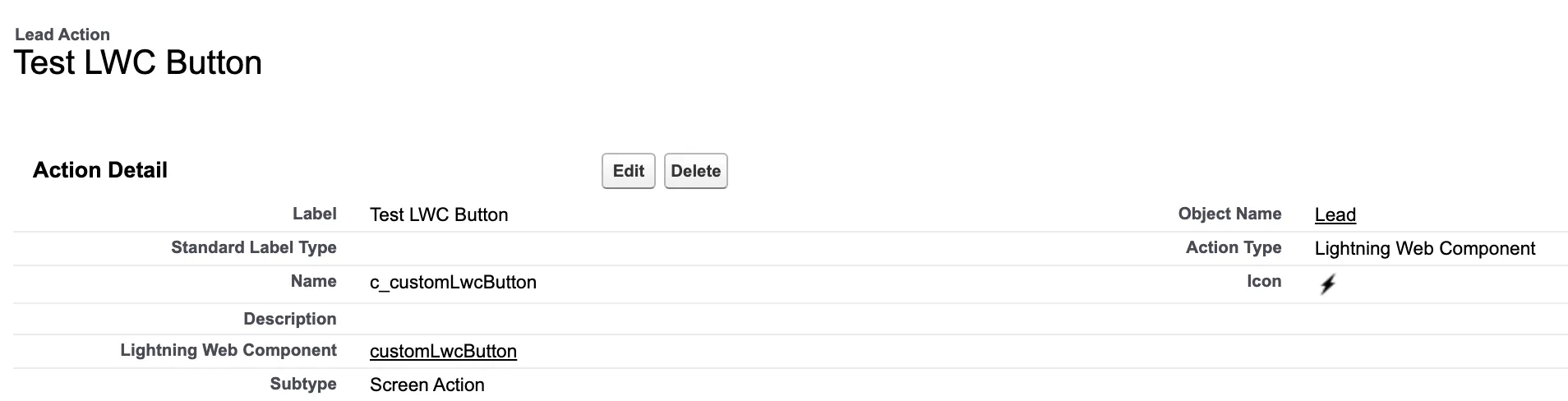1568x401 pixels.
Task: Click the large Test LWC Button page title
Action: (138, 63)
